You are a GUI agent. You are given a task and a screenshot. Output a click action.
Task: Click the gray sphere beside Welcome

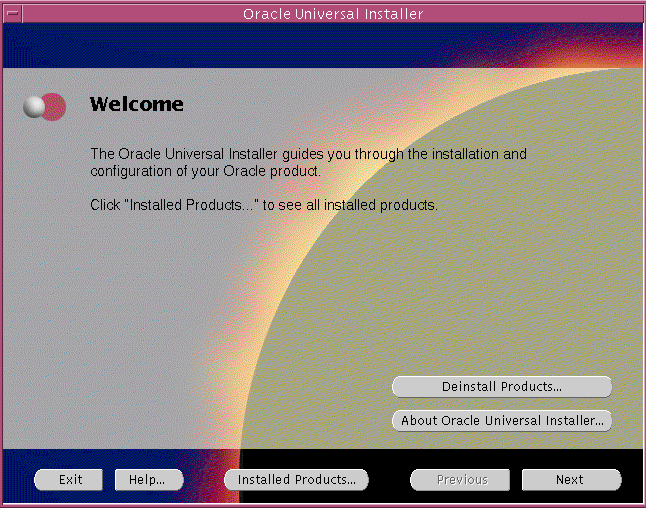click(35, 107)
